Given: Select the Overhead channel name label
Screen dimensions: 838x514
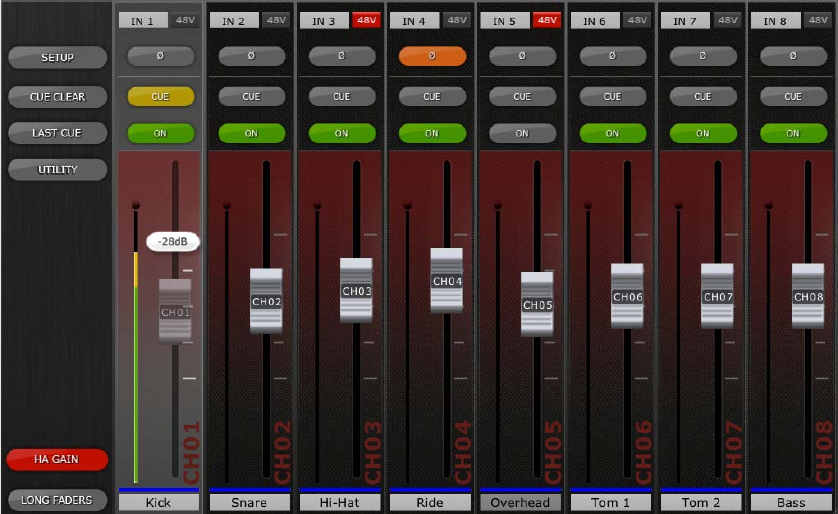Looking at the screenshot, I should [x=521, y=503].
